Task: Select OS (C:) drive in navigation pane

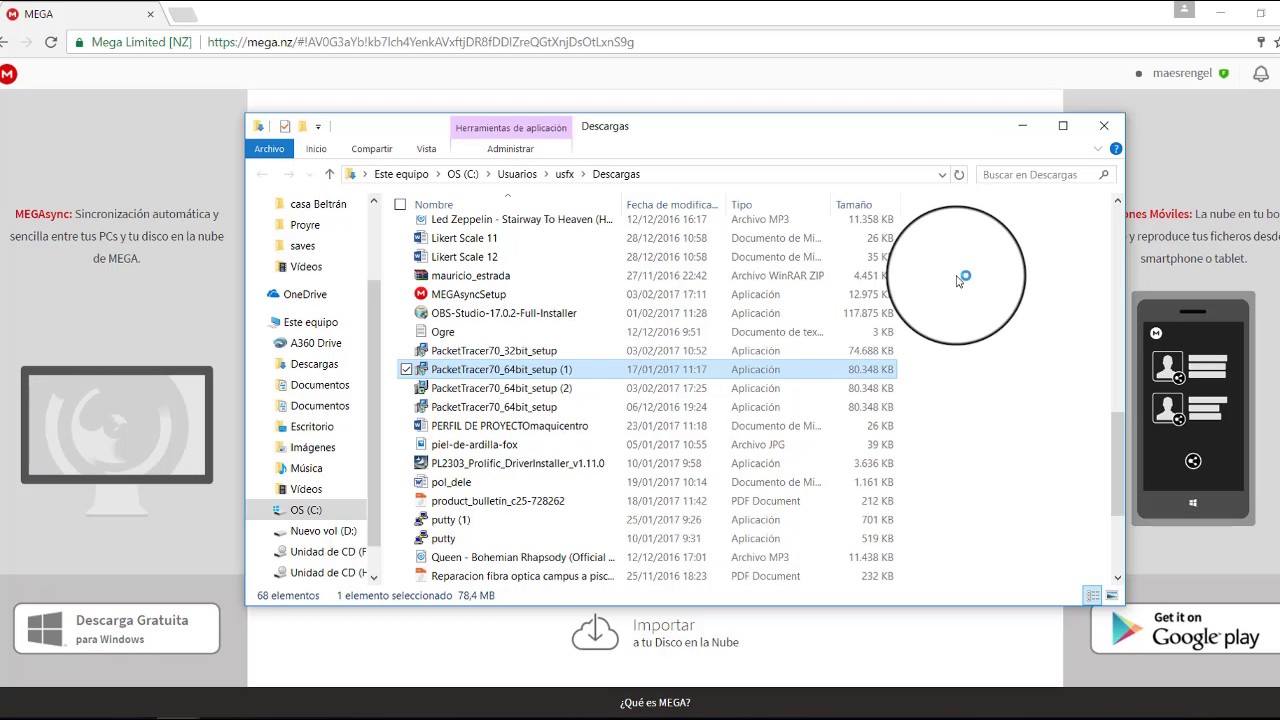Action: click(306, 510)
